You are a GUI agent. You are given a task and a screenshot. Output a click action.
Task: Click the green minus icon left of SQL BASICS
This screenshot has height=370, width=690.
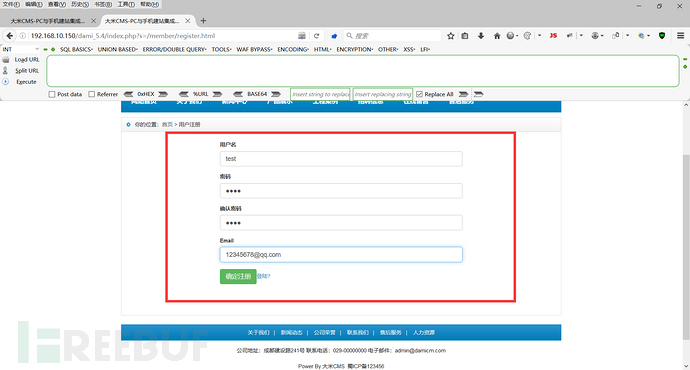(x=45, y=49)
